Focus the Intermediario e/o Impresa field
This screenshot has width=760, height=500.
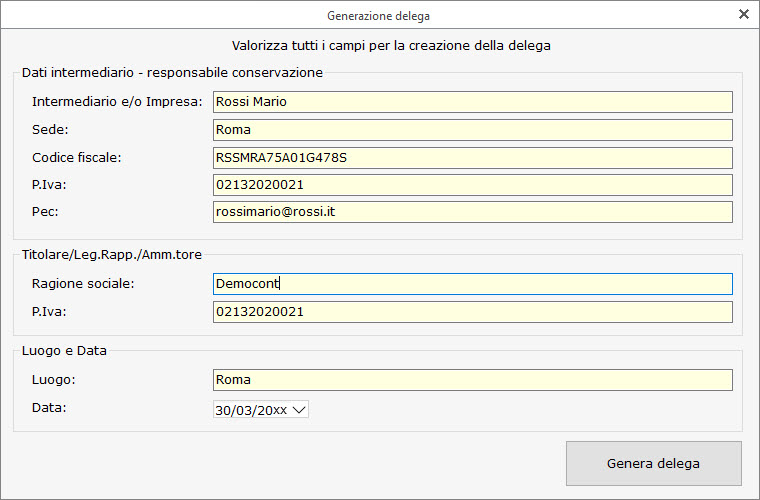pos(473,102)
